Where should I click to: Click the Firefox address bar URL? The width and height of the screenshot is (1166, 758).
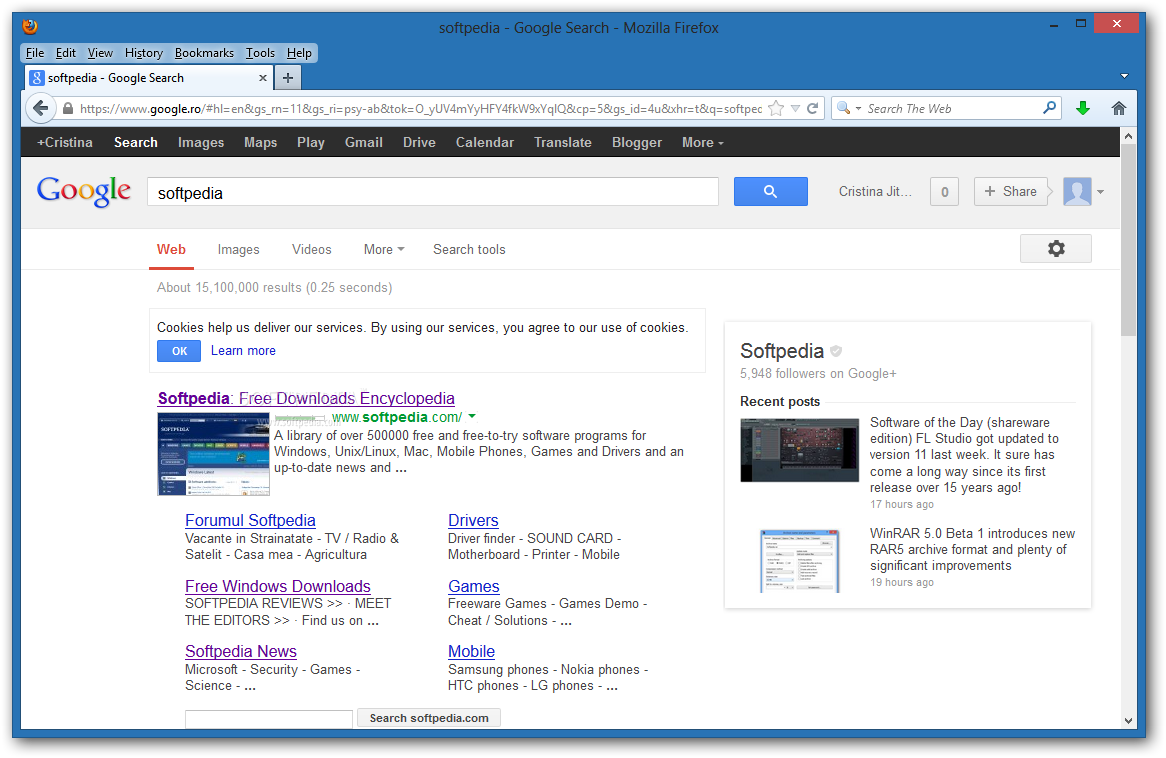[420, 109]
